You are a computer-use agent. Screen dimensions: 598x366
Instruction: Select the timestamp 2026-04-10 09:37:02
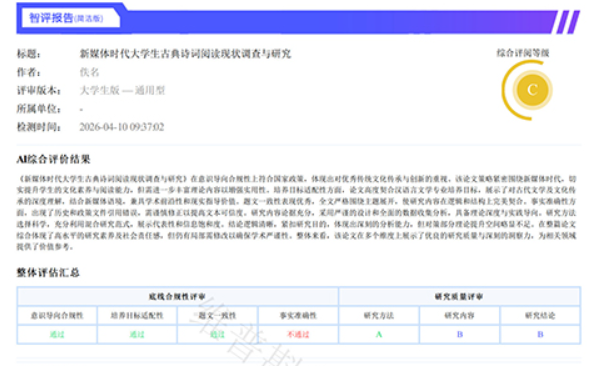(122, 127)
